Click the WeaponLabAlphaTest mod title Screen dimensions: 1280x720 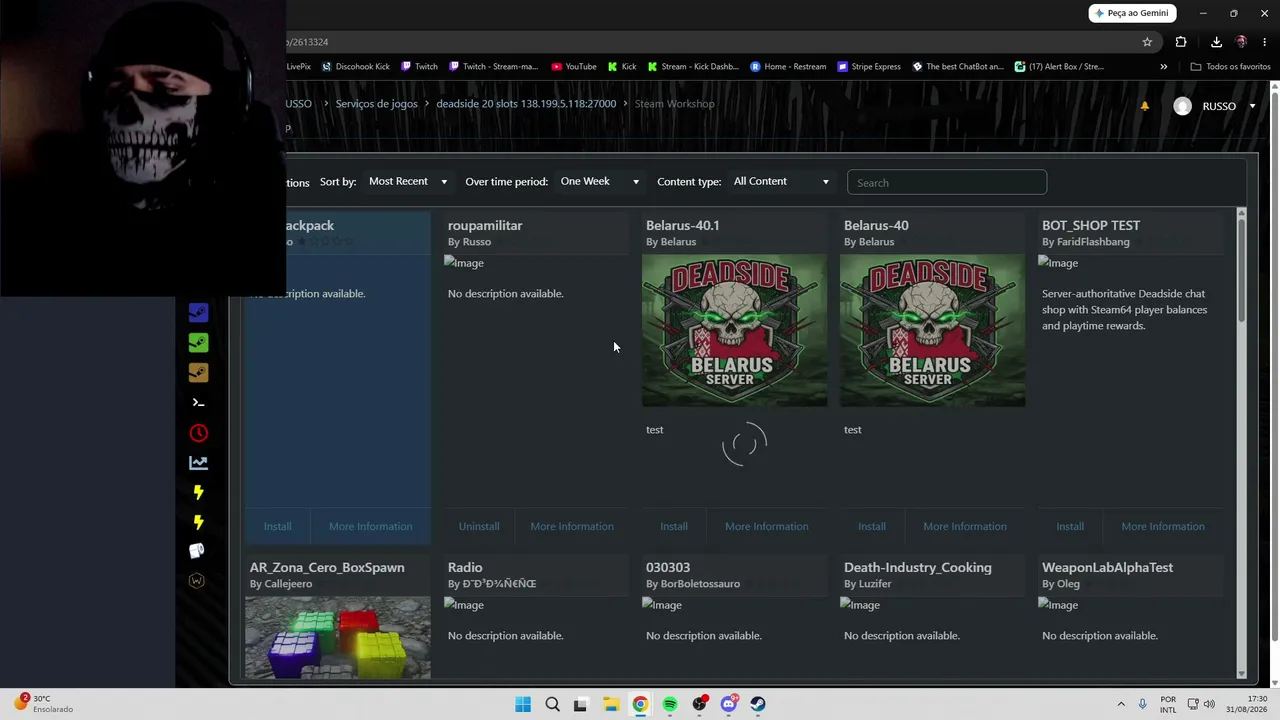tap(1107, 568)
